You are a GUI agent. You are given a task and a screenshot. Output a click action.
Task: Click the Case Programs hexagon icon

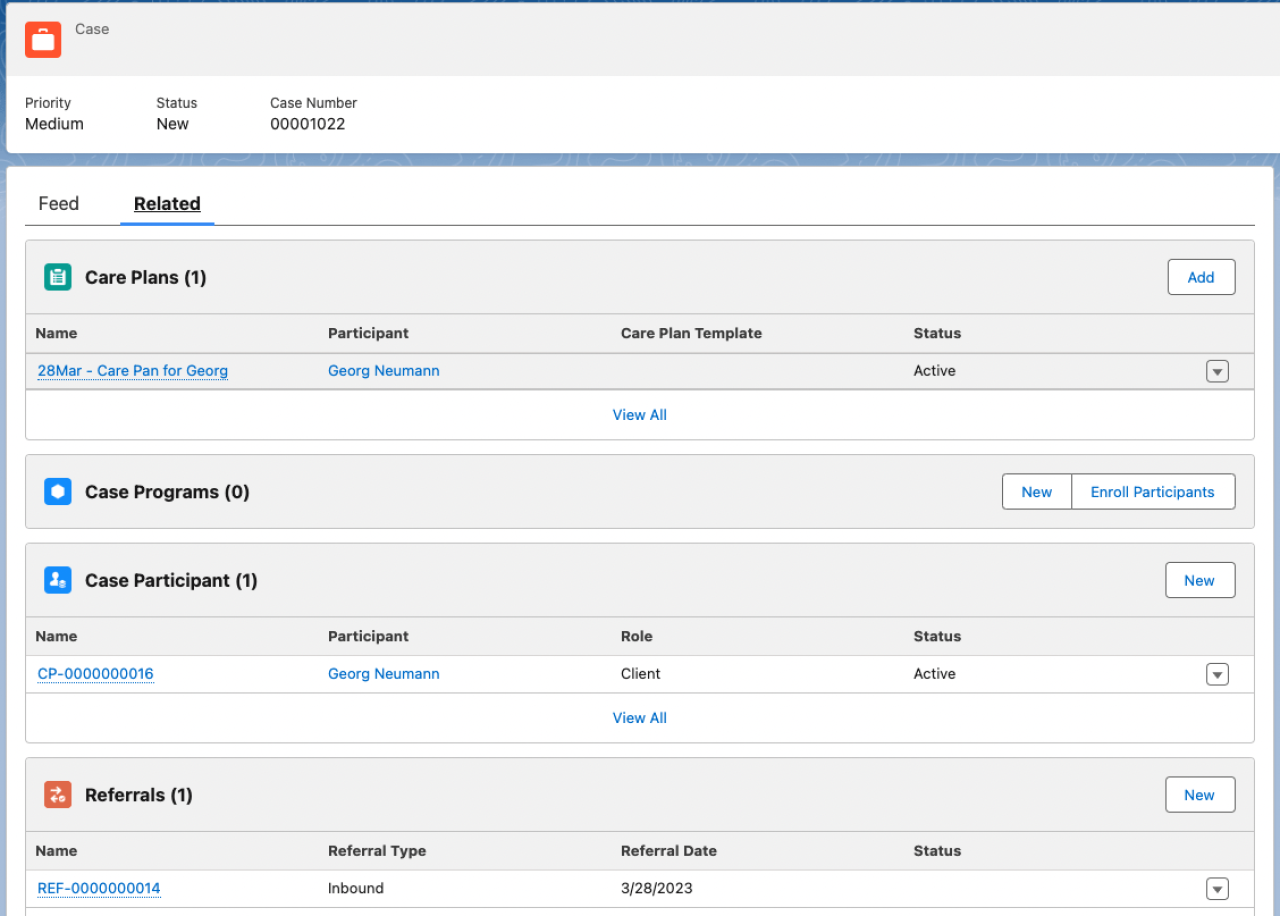(58, 492)
